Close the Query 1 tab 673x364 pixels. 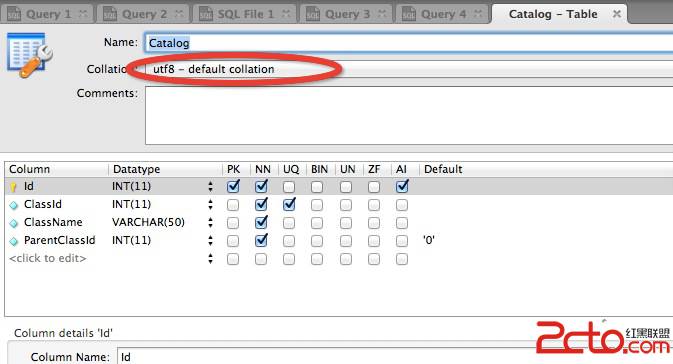(x=83, y=14)
